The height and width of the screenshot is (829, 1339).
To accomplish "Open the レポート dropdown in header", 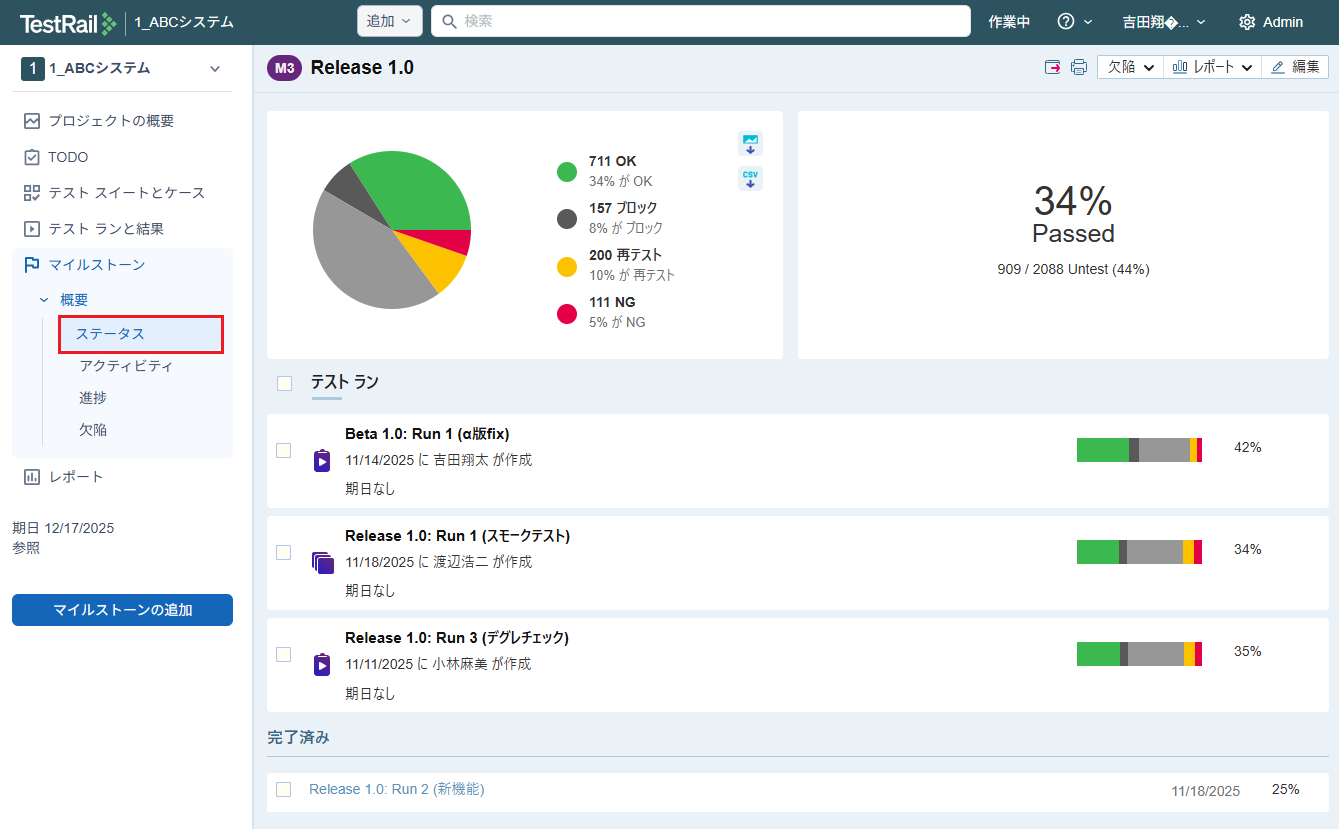I will pos(1212,67).
